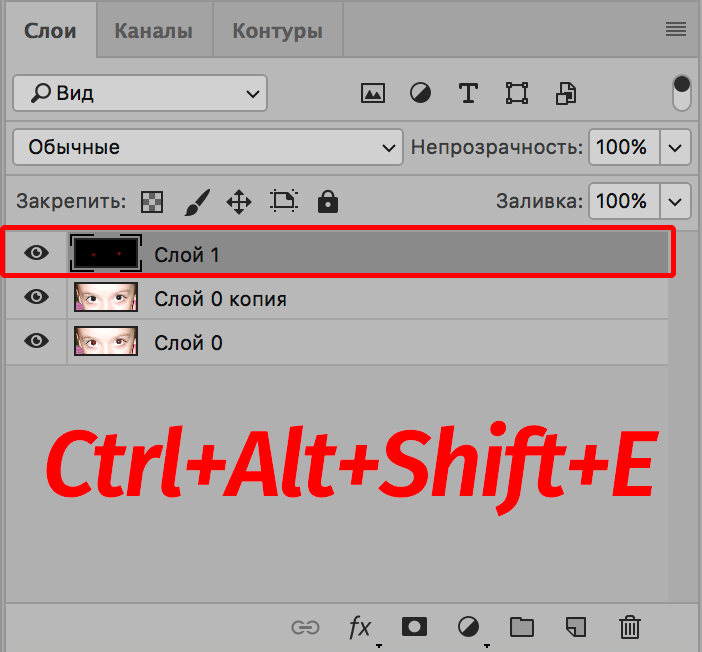Hide the Слой 0 layer
The width and height of the screenshot is (702, 652).
(36, 341)
